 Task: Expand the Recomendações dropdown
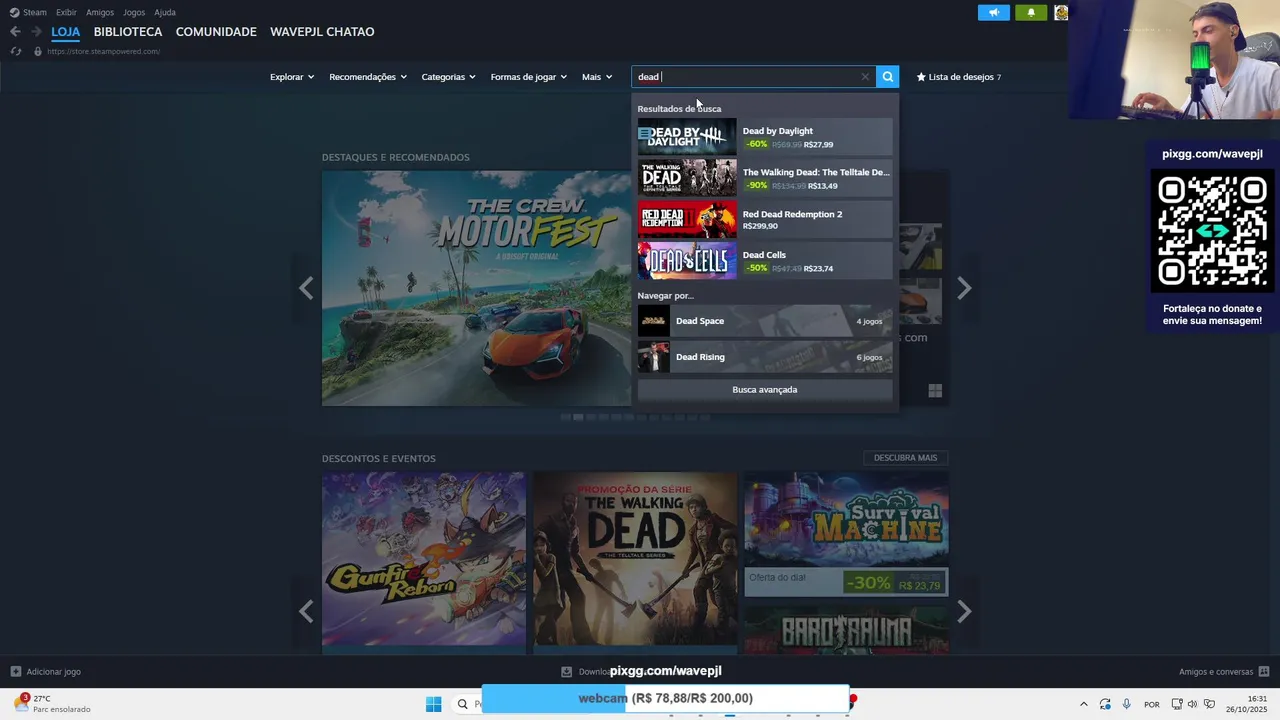[368, 77]
